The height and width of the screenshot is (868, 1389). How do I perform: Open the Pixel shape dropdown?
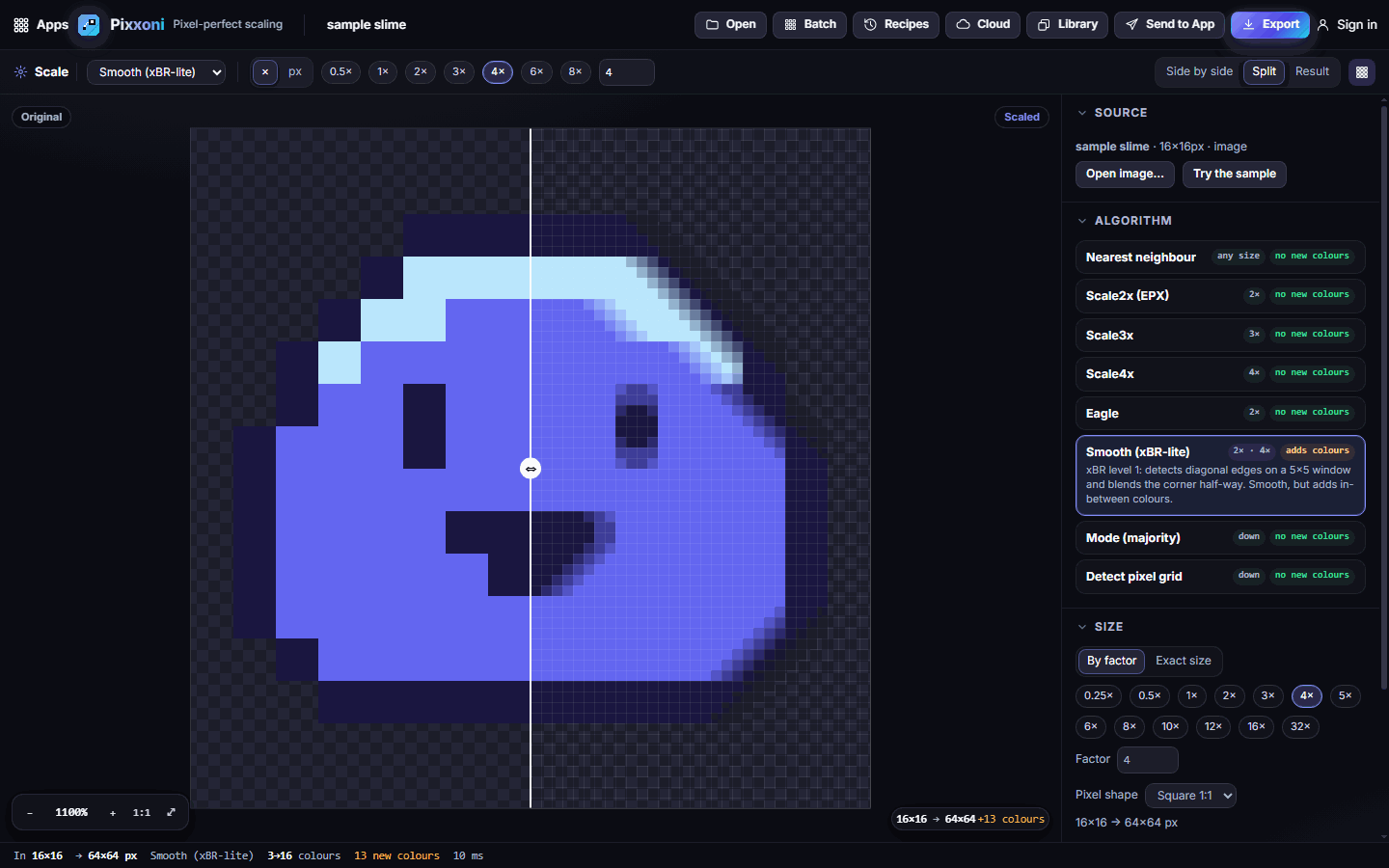1190,796
